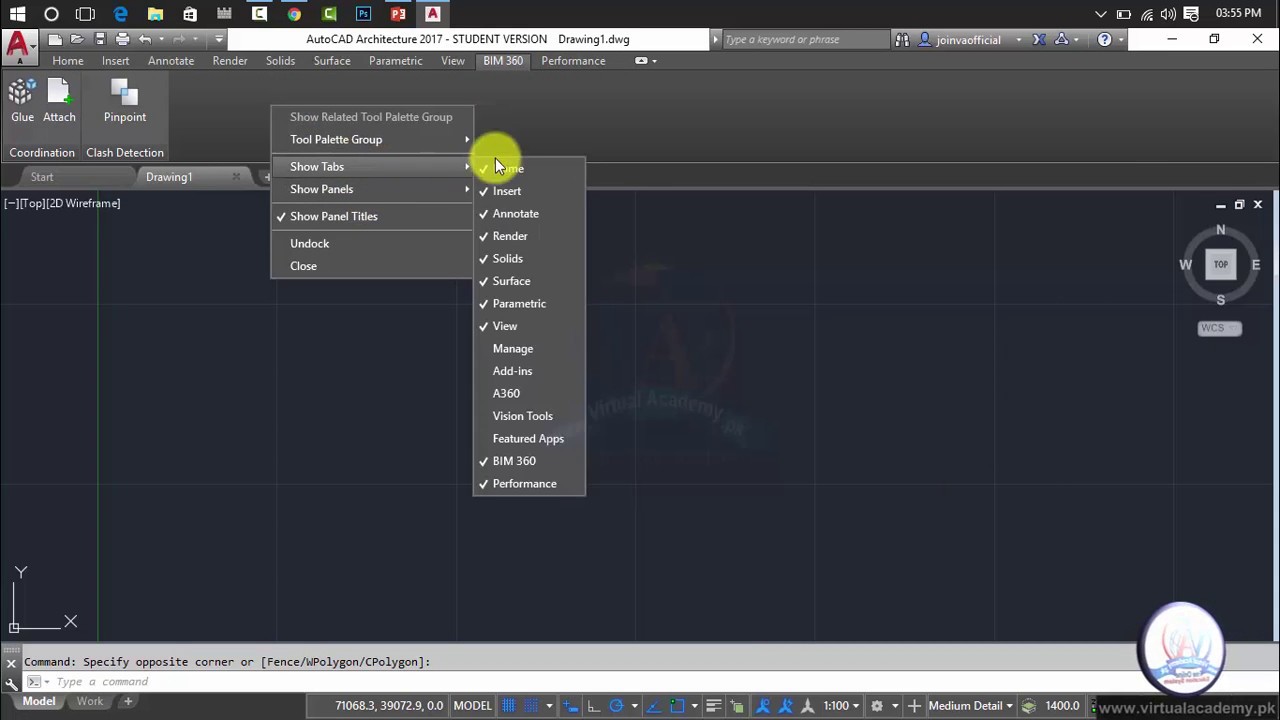Uncheck View in the Show Tabs submenu

pyautogui.click(x=529, y=326)
